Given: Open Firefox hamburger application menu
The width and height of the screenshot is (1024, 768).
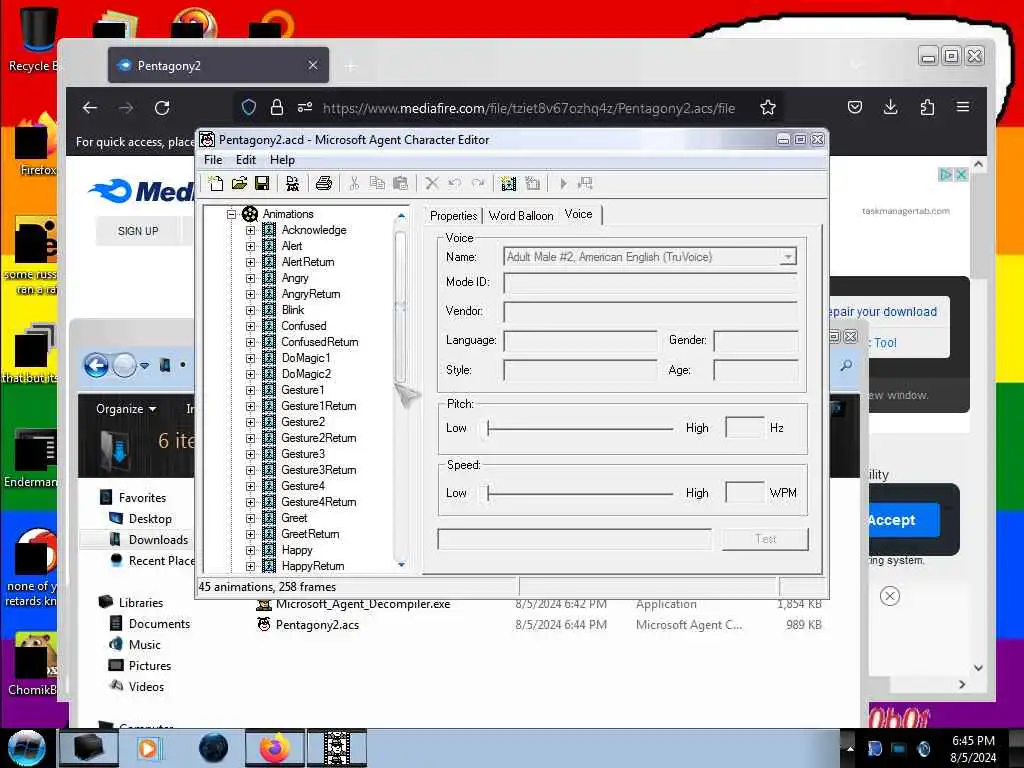Looking at the screenshot, I should (x=963, y=107).
